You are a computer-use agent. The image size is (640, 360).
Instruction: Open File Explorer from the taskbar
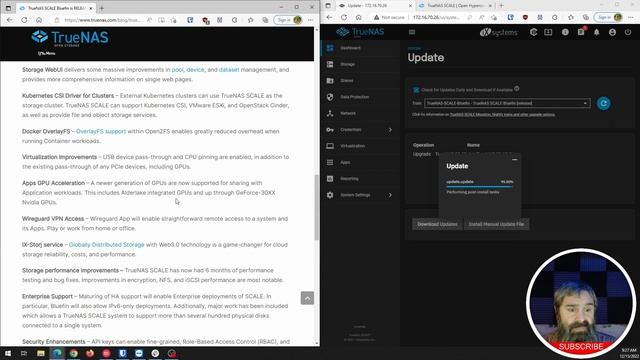(x=41, y=353)
